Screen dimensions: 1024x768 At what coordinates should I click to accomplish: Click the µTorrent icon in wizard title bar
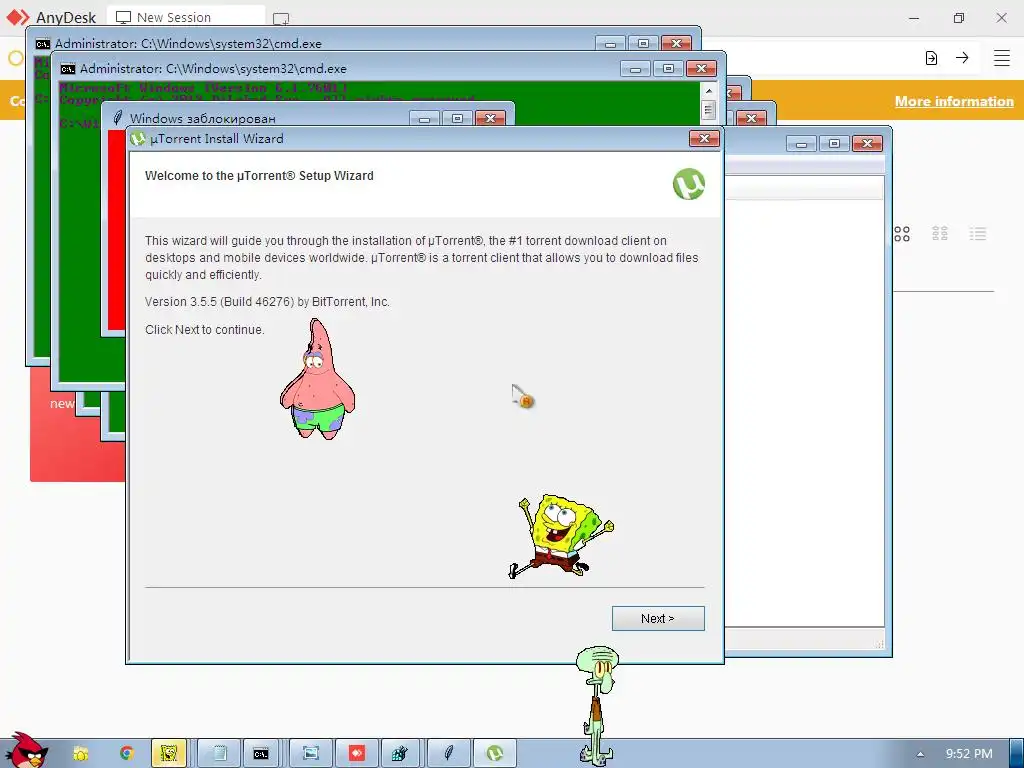(x=138, y=138)
